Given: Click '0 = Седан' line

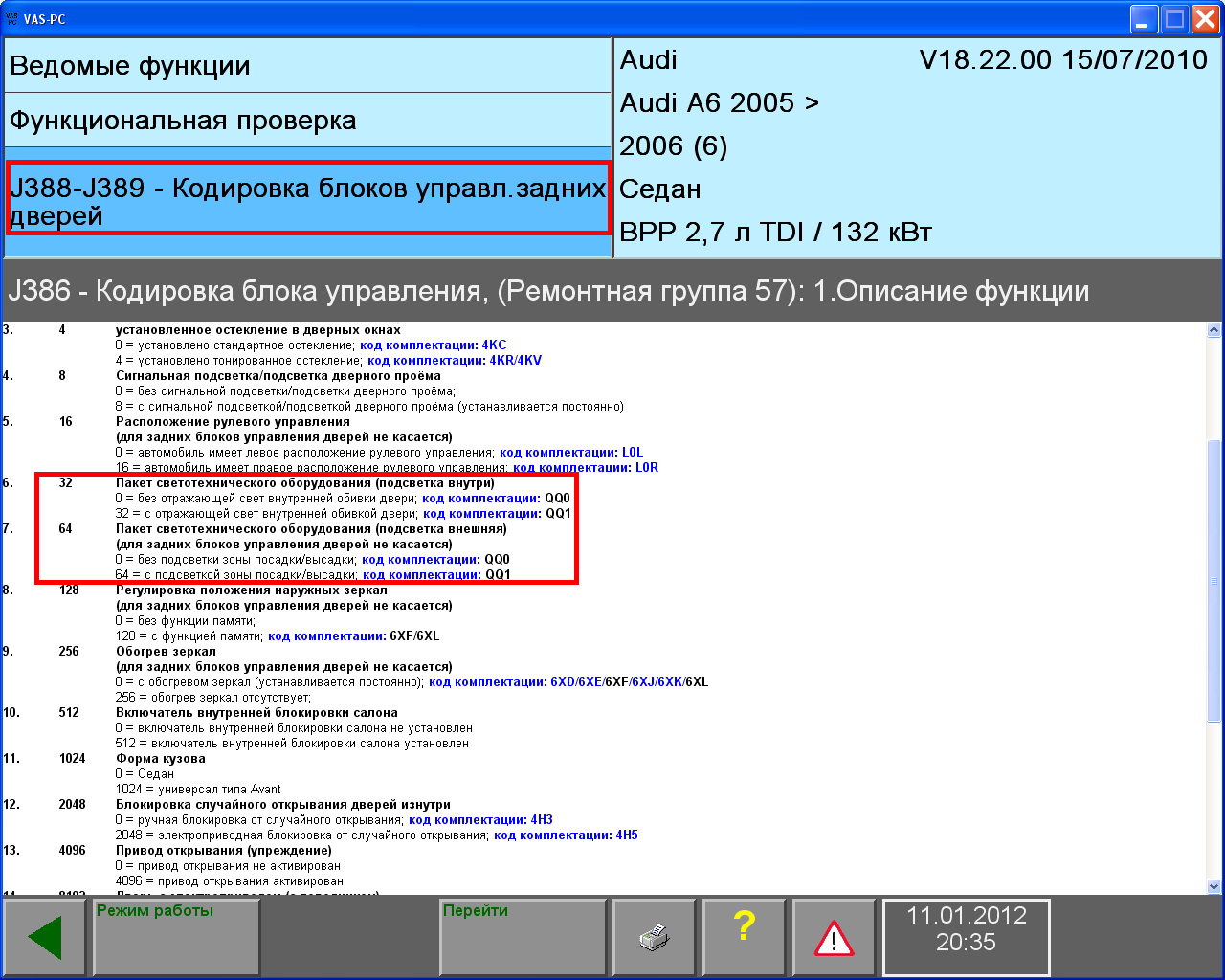Looking at the screenshot, I should [145, 774].
